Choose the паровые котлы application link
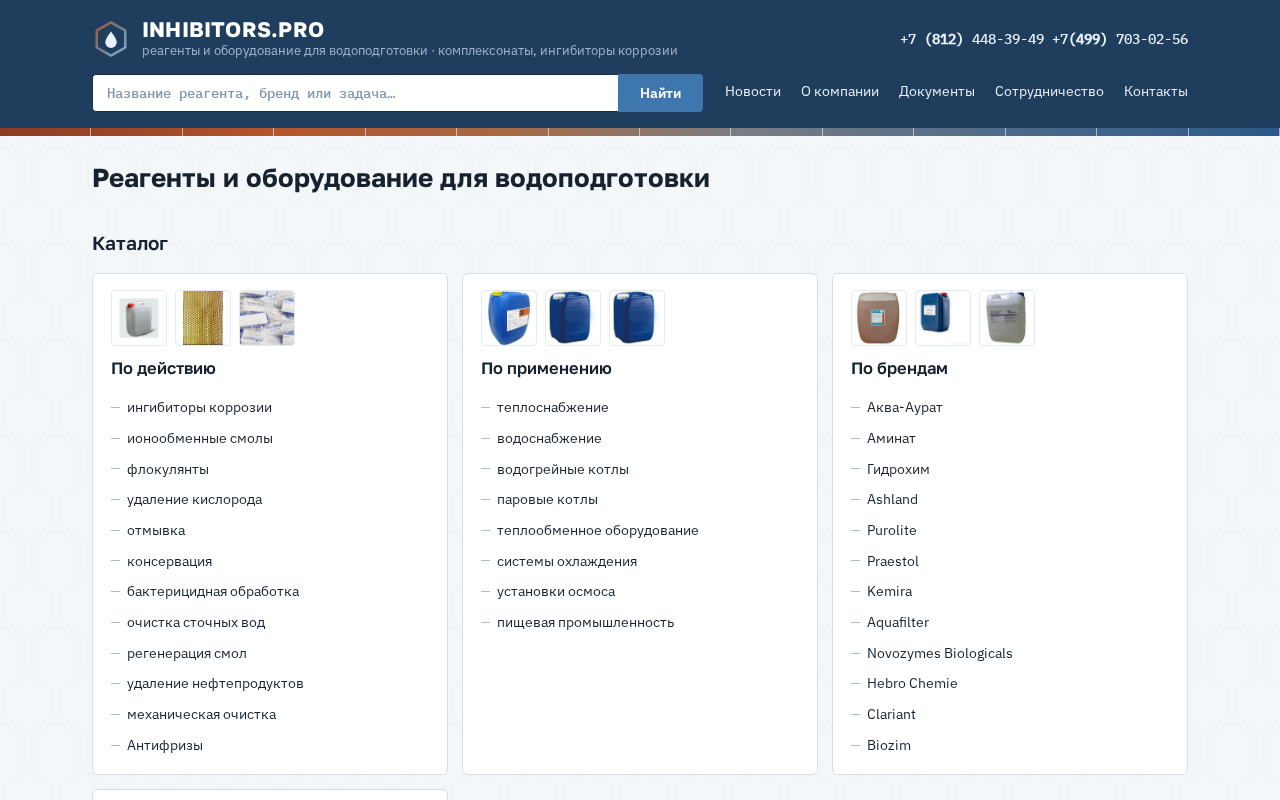This screenshot has width=1280, height=800. (x=547, y=499)
